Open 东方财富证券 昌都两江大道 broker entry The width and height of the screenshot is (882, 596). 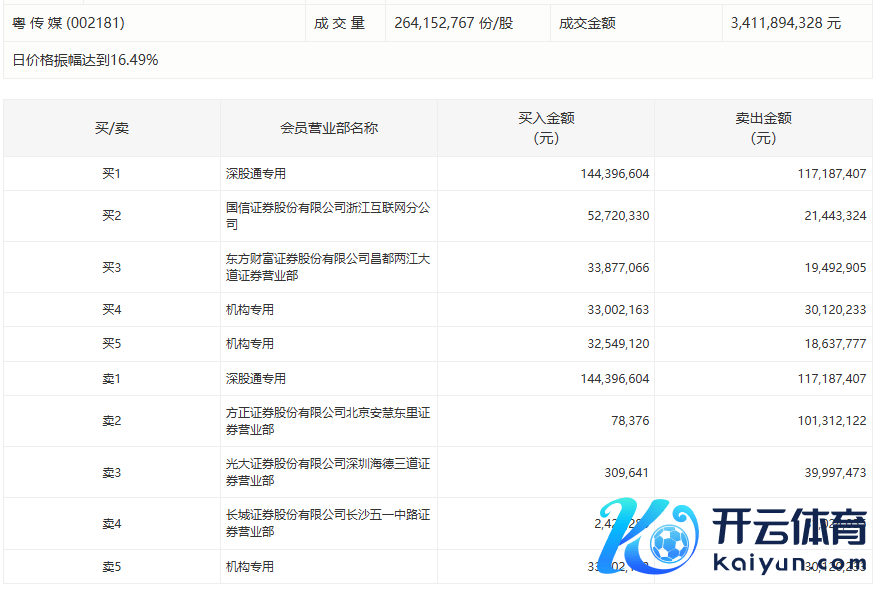tap(328, 267)
